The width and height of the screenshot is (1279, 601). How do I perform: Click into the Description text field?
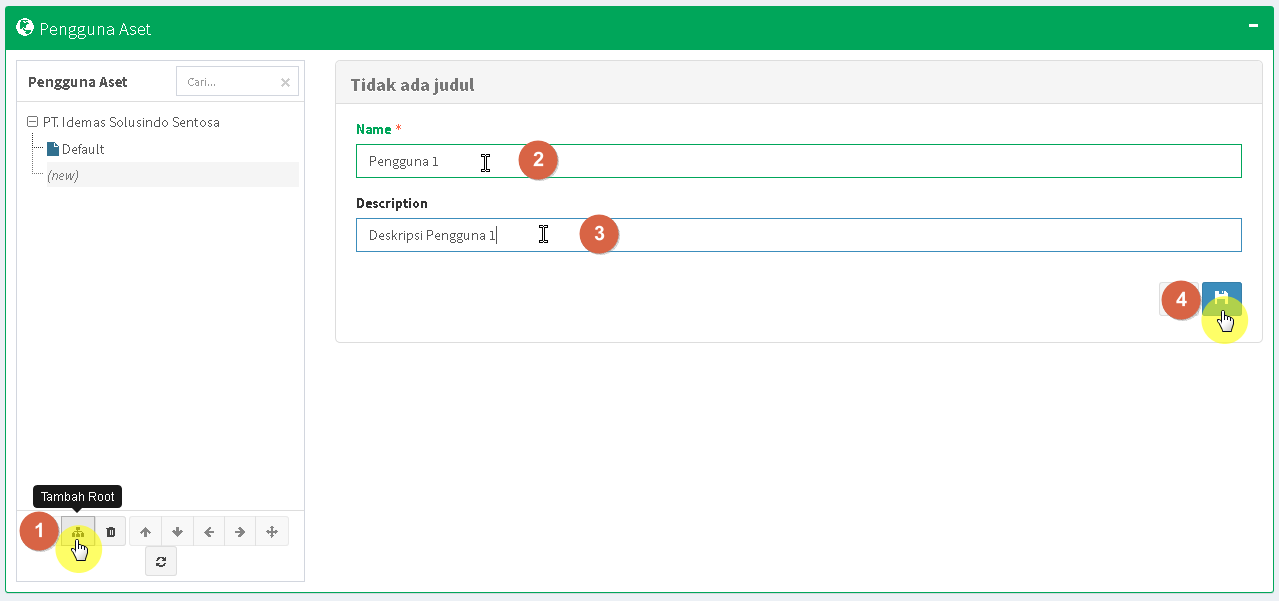(x=798, y=235)
